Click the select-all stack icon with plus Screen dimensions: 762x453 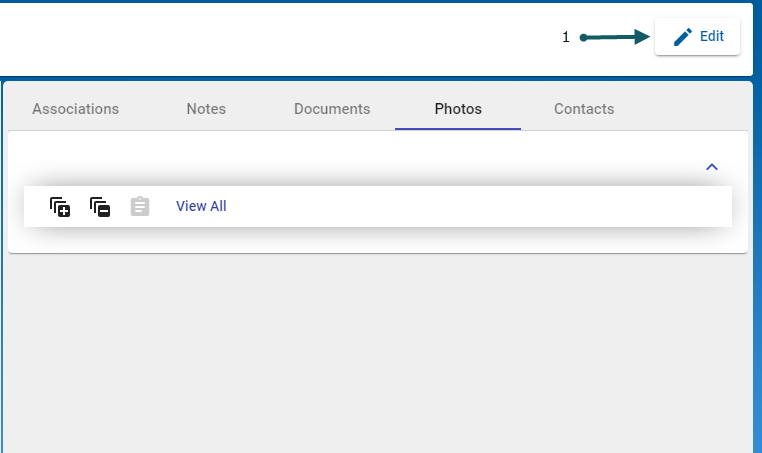(60, 207)
